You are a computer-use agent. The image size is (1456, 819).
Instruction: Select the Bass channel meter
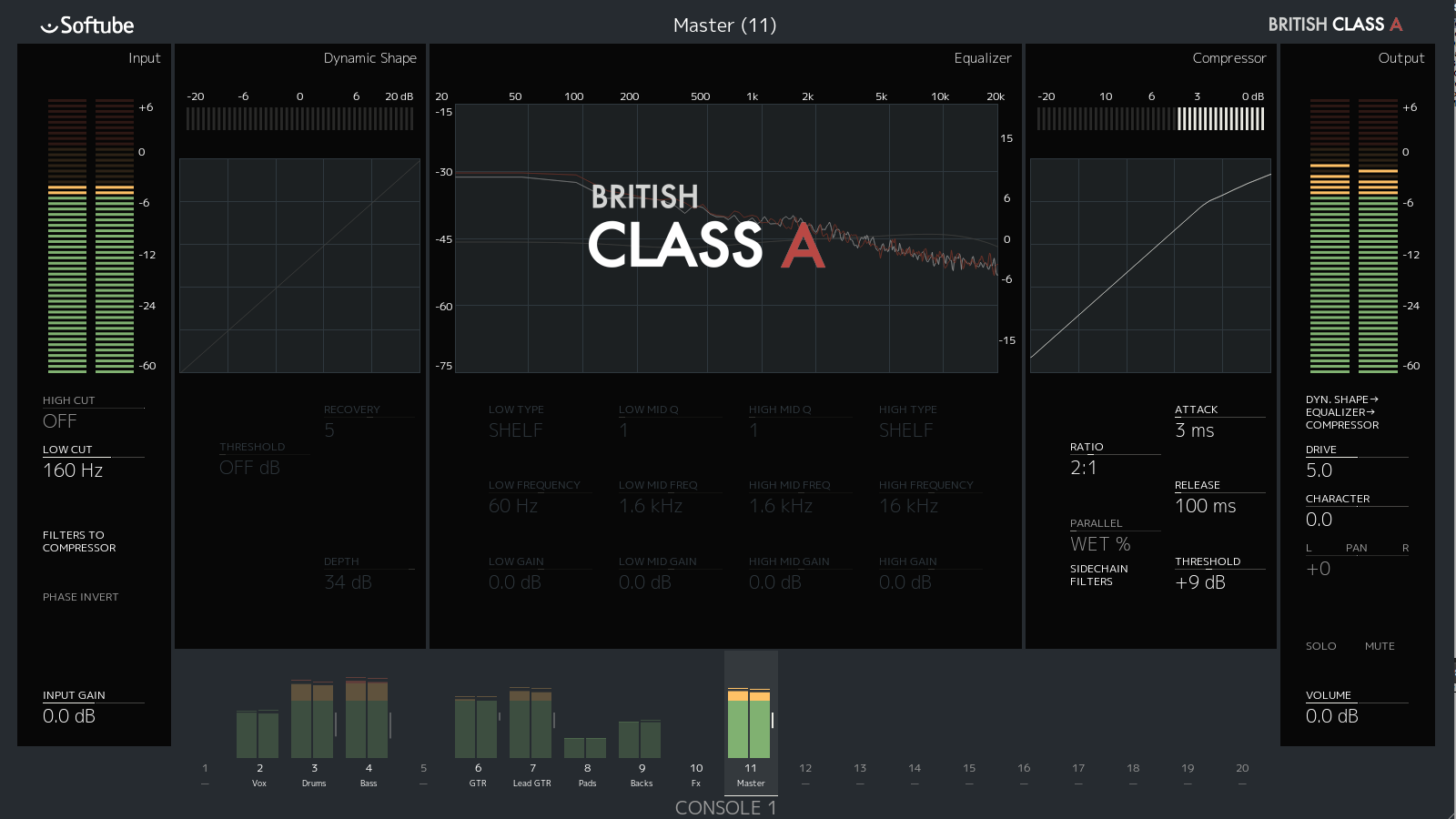[x=368, y=719]
